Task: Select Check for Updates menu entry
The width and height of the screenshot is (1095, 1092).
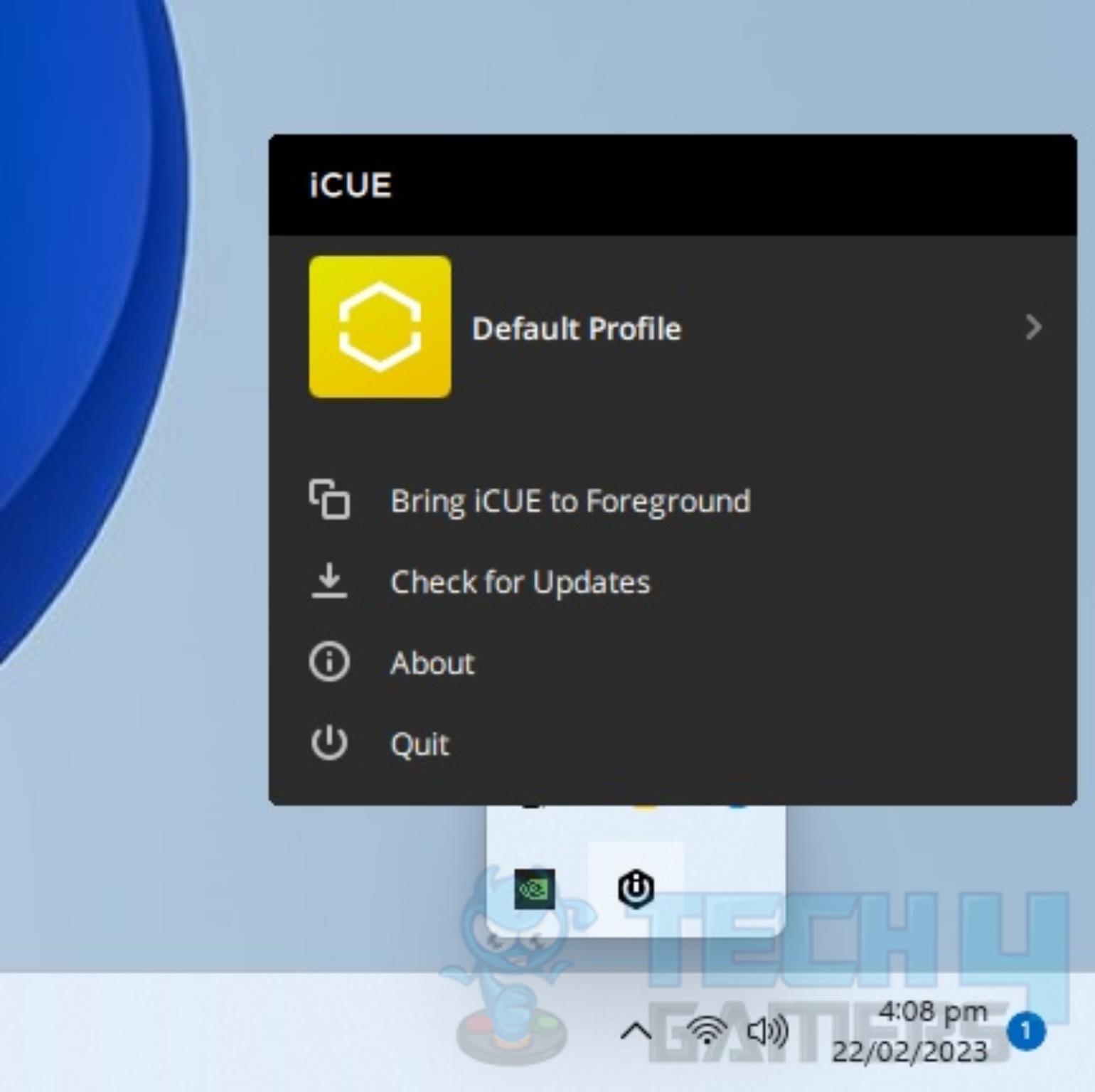Action: [x=520, y=582]
